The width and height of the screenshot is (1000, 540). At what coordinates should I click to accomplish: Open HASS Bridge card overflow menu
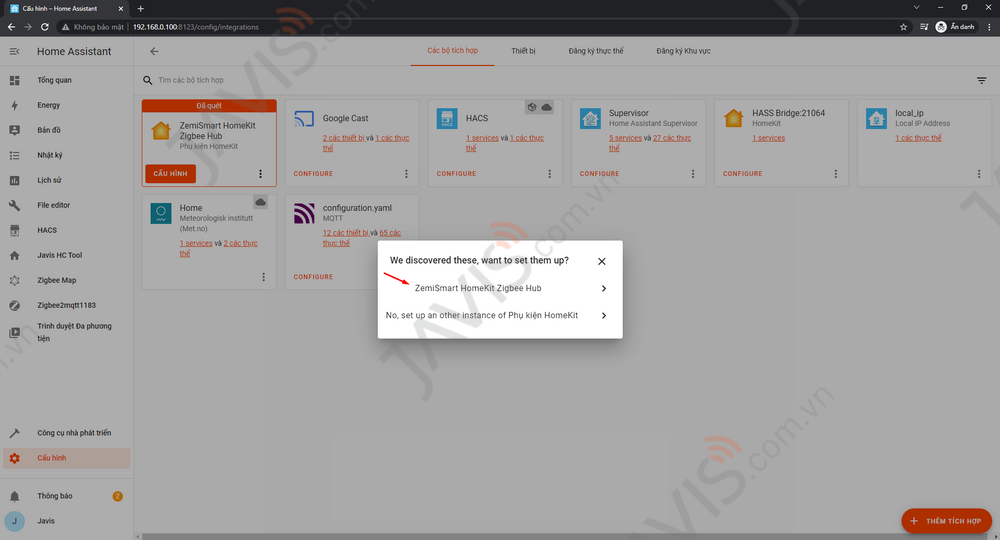click(836, 174)
